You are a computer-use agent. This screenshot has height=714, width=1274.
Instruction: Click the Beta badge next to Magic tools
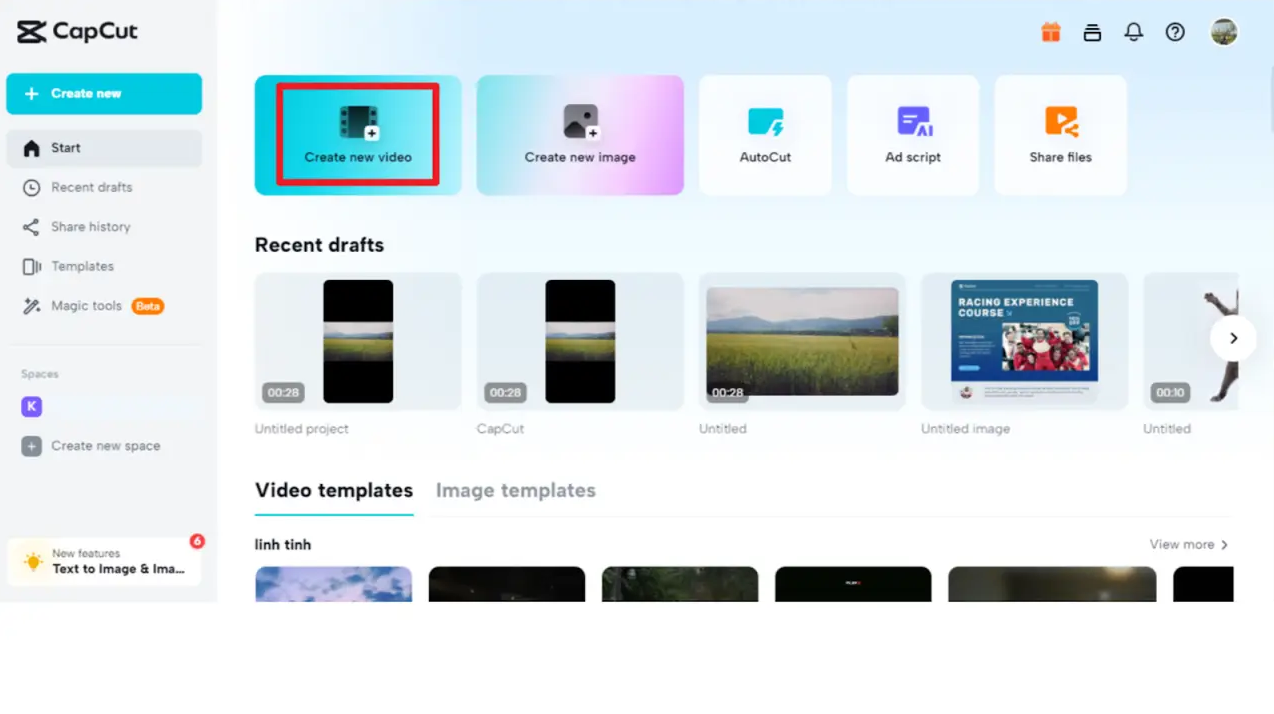[x=148, y=306]
